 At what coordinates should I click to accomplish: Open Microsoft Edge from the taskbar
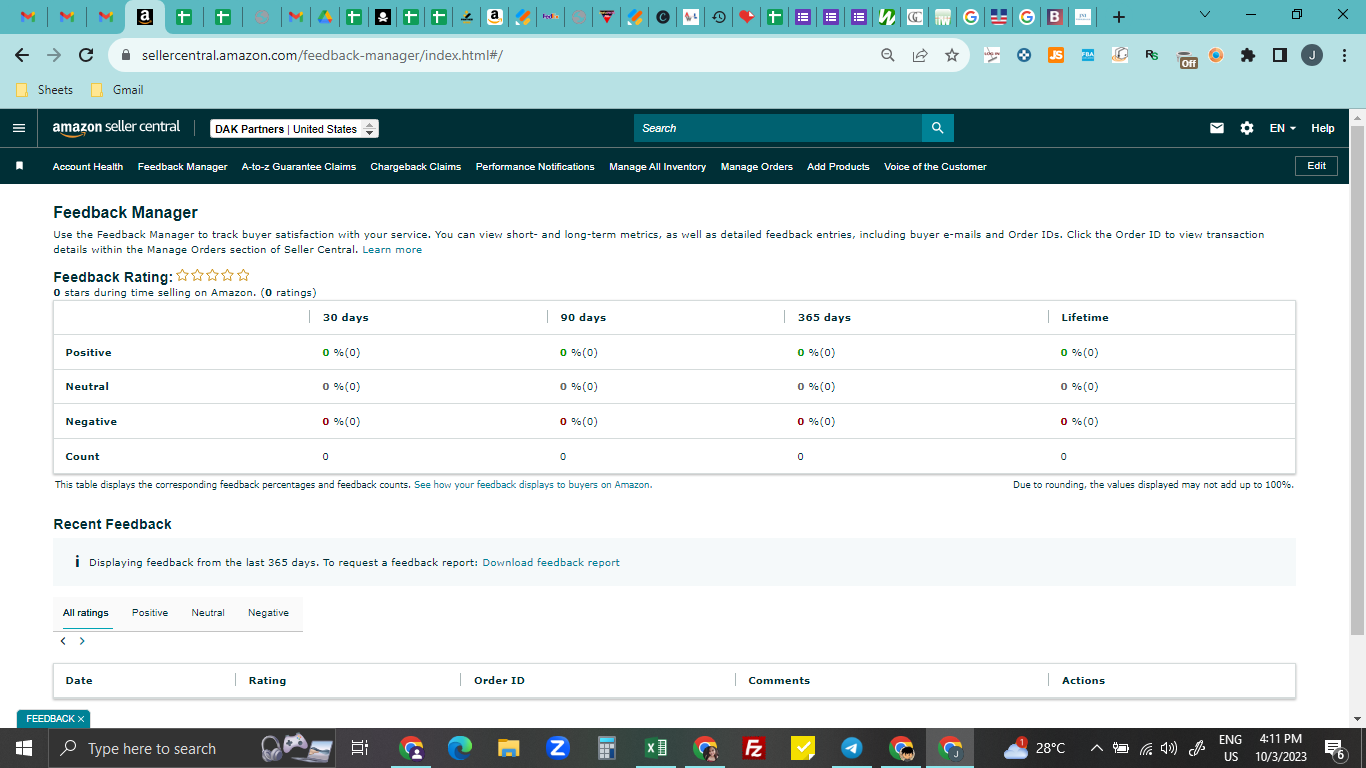[460, 748]
